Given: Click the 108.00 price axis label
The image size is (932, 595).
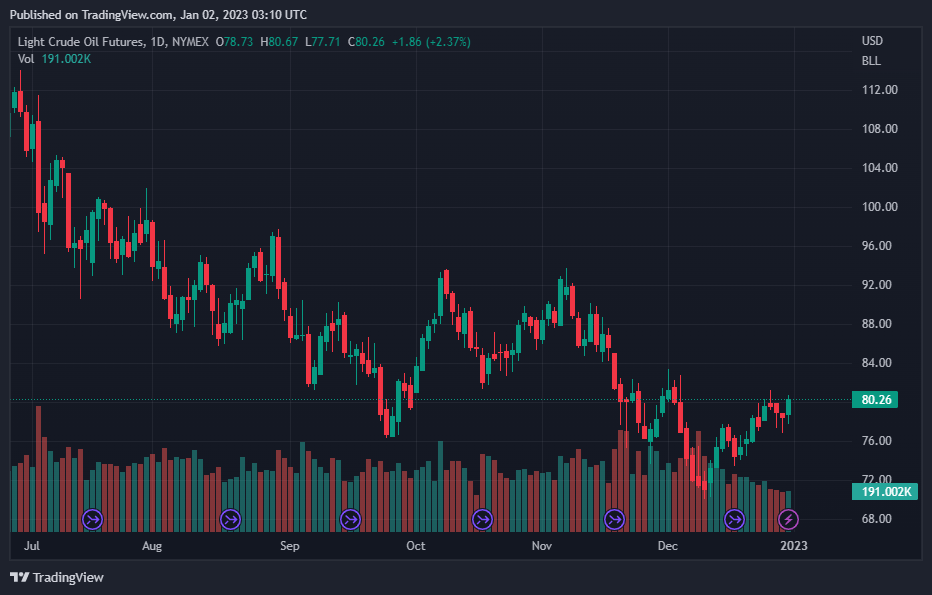Looking at the screenshot, I should tap(880, 129).
